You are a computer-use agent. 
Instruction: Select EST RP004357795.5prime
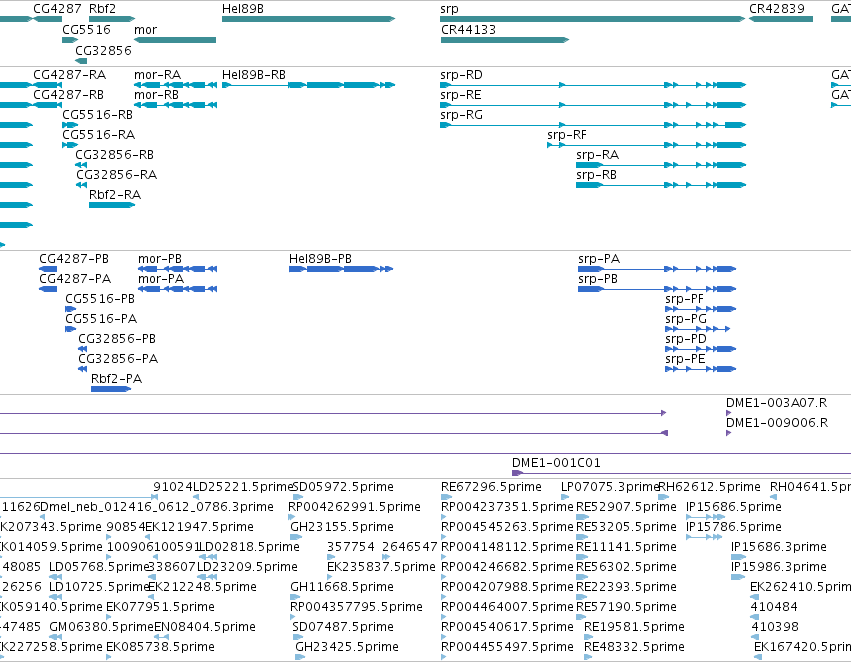pyautogui.click(x=356, y=607)
